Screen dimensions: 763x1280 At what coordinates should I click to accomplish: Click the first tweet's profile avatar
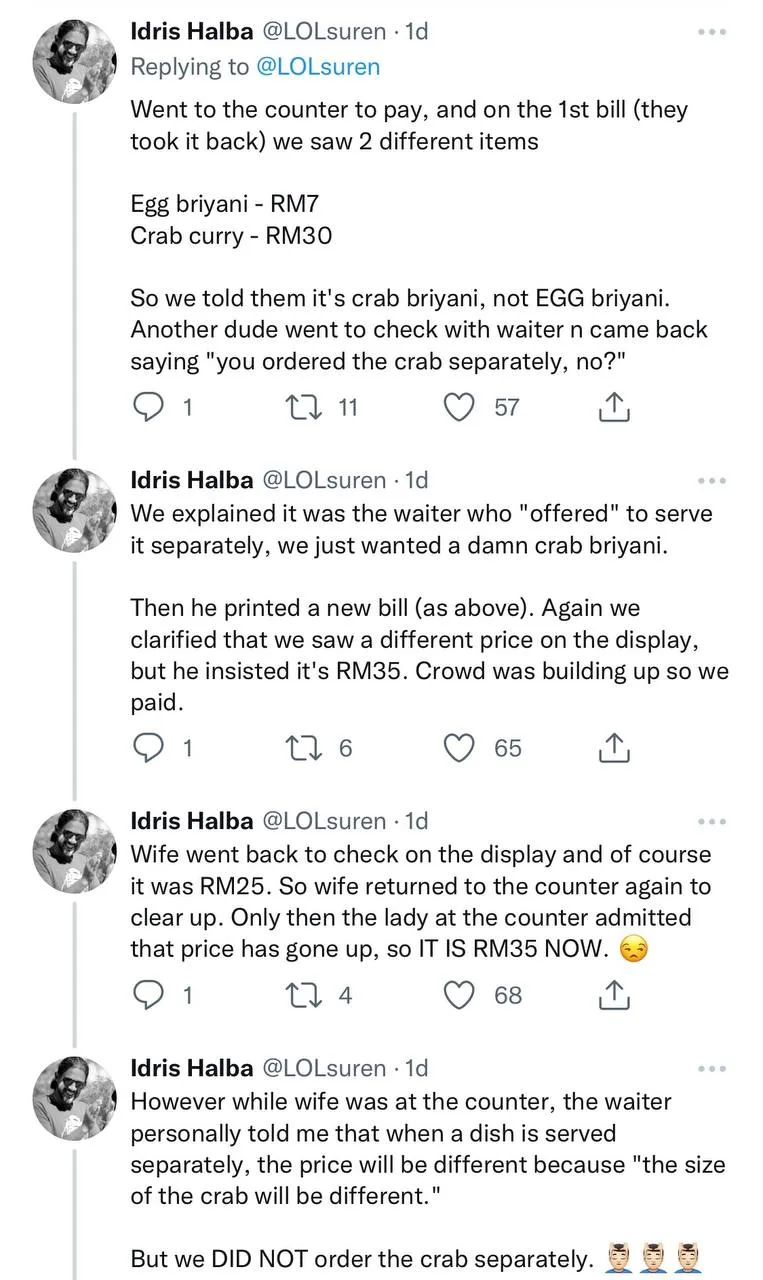(x=76, y=61)
